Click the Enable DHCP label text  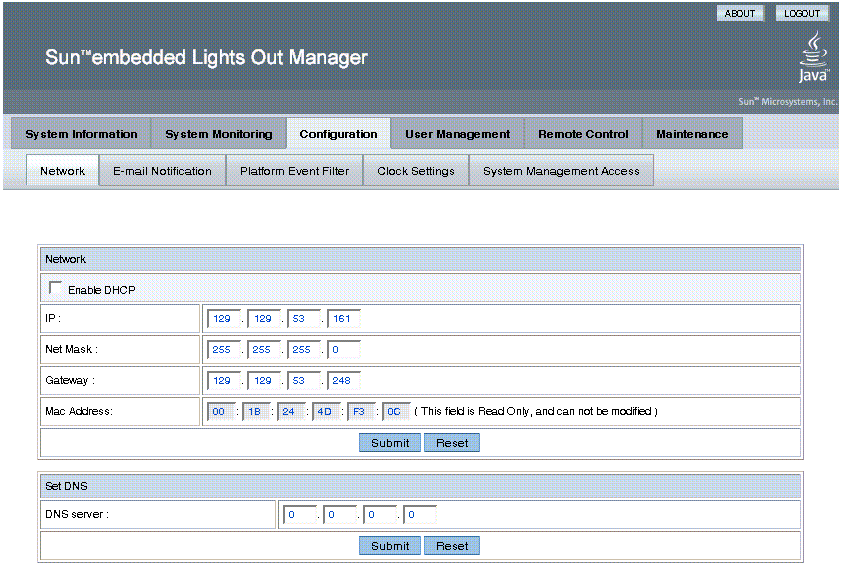point(101,290)
